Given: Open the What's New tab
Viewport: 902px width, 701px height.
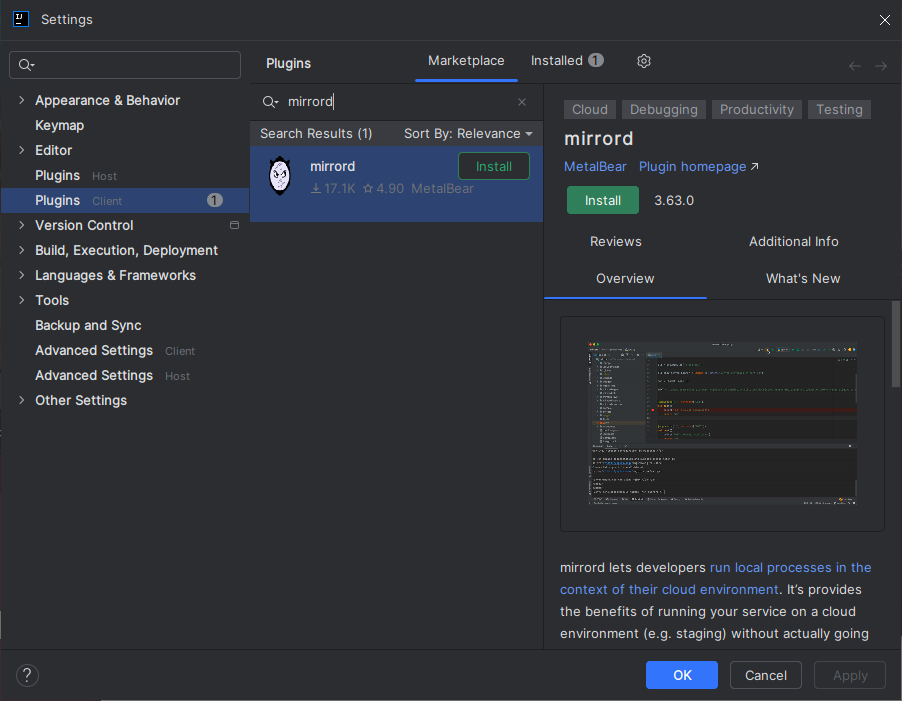Looking at the screenshot, I should pos(802,278).
